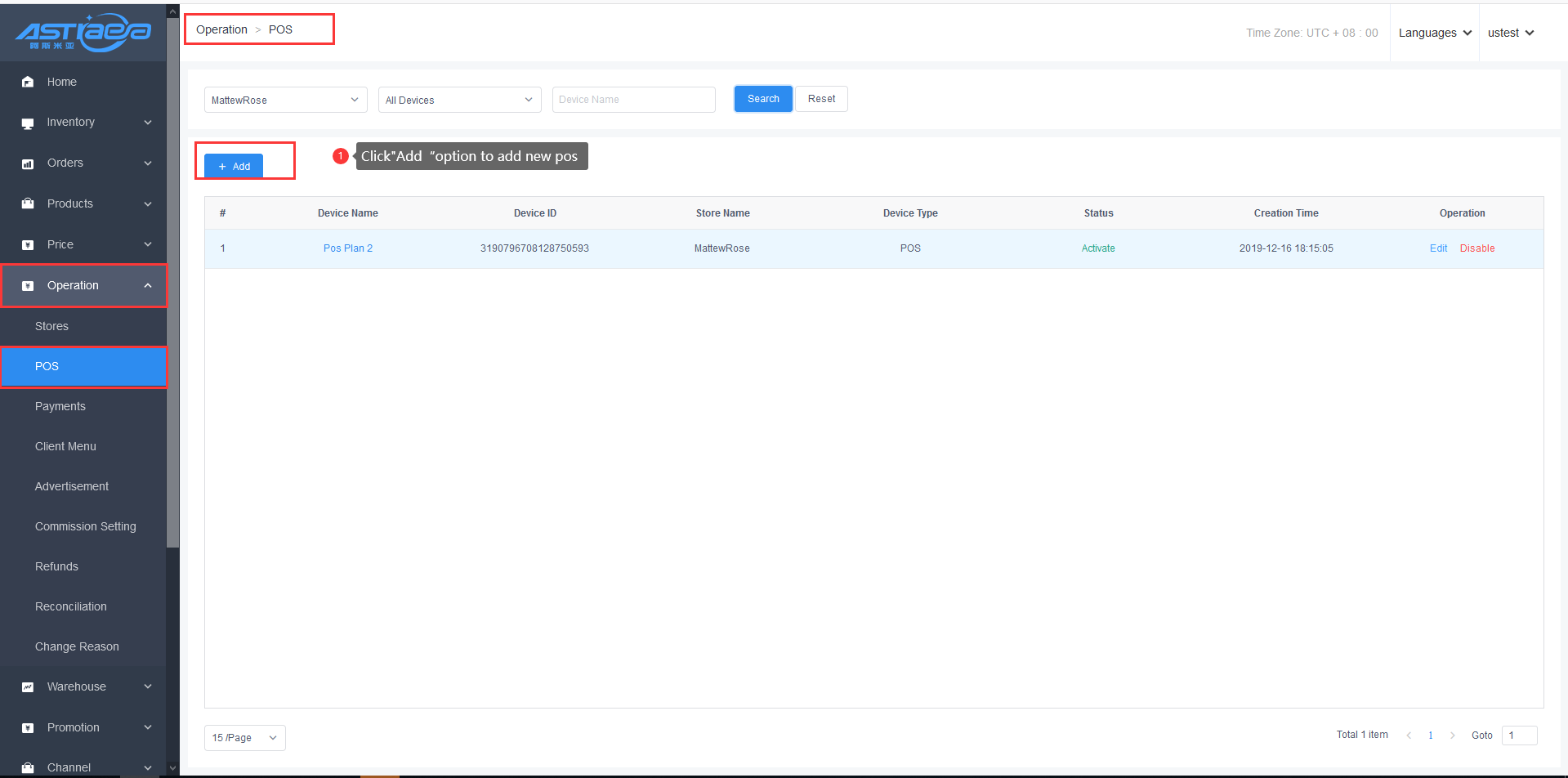
Task: Click the Promotion icon in sidebar
Action: (28, 727)
